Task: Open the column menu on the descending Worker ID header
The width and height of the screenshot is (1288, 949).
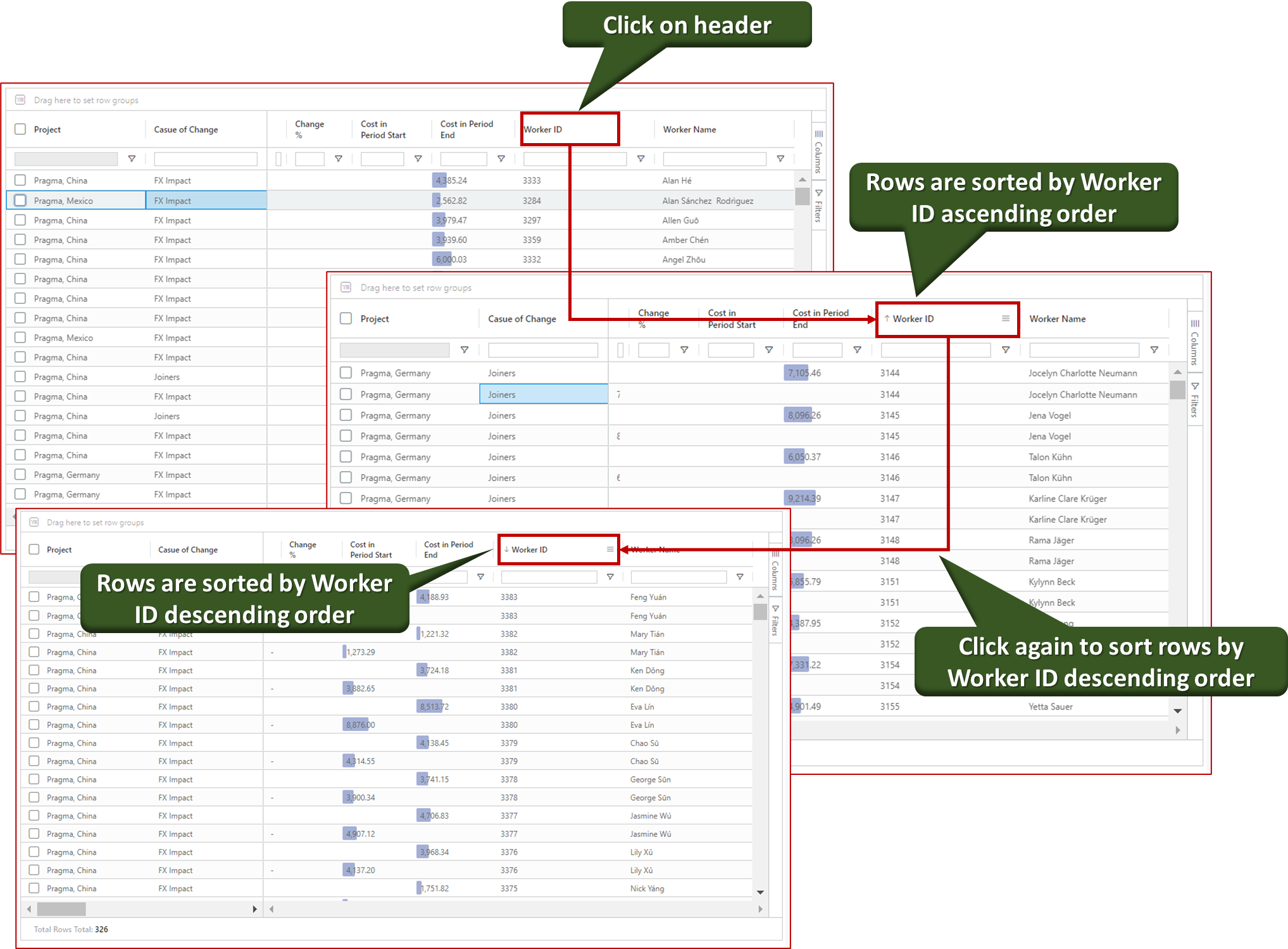Action: [610, 550]
